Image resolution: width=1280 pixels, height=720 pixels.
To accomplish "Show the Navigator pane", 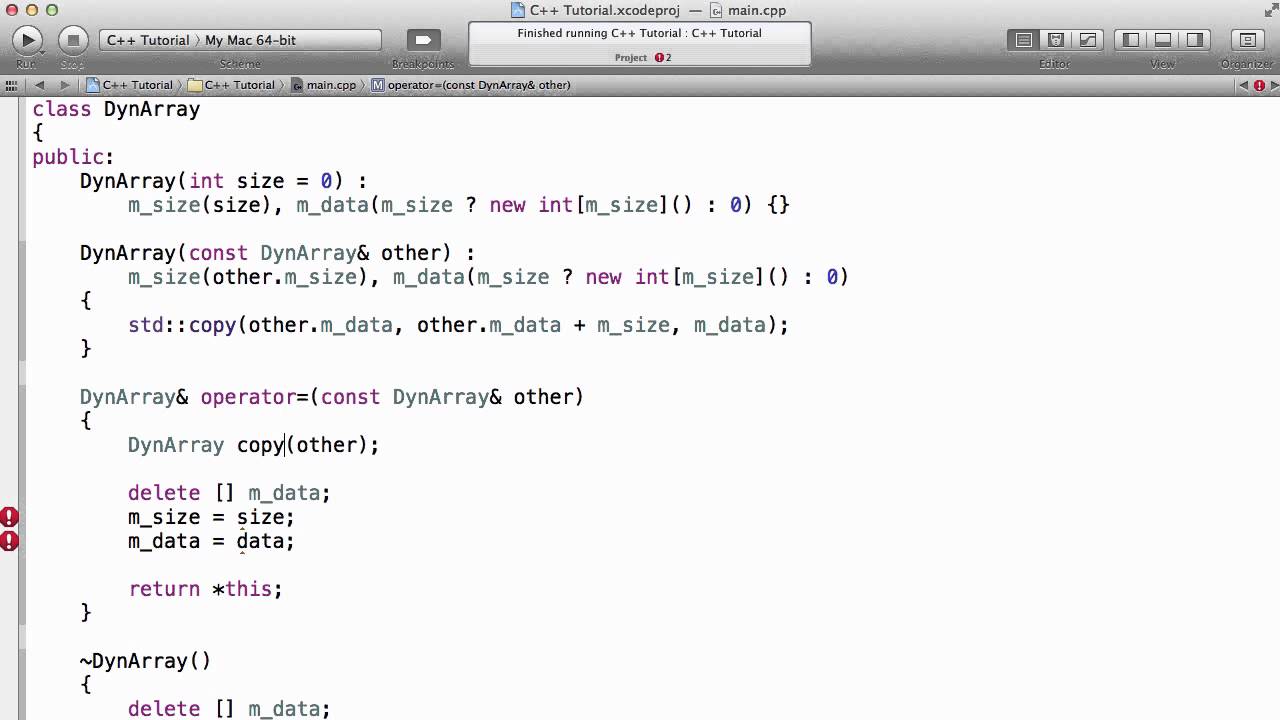I will tap(1131, 40).
